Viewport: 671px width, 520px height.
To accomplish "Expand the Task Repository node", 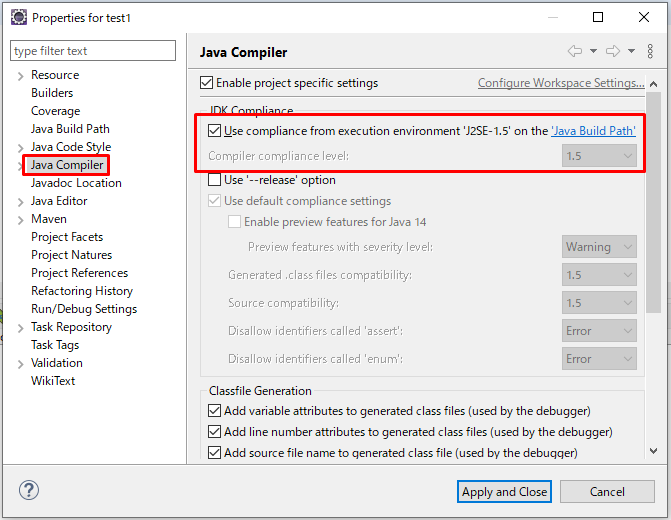I will 20,328.
